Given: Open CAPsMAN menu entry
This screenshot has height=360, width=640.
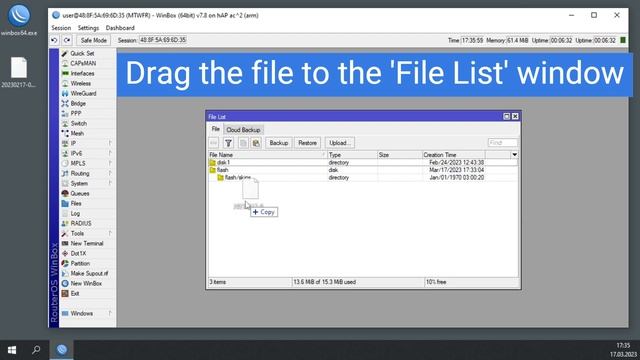Looking at the screenshot, I should (83, 63).
